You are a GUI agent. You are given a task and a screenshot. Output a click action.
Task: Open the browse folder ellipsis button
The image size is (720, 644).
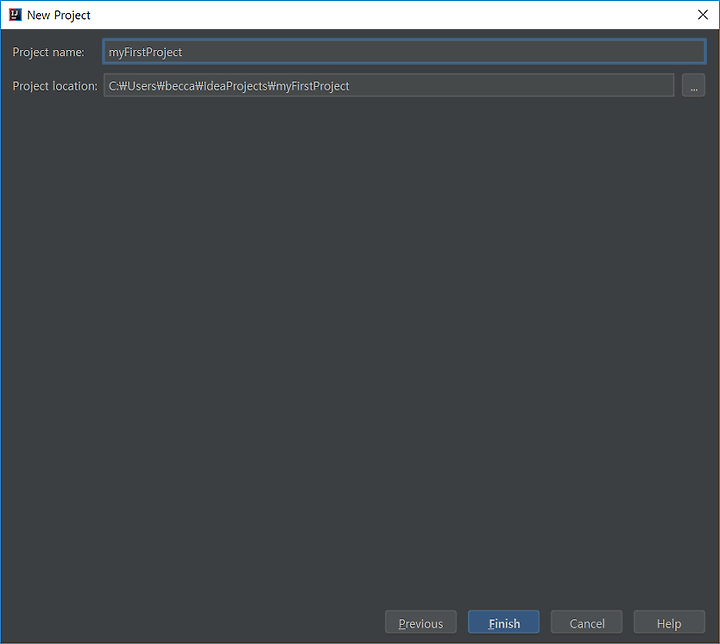pyautogui.click(x=693, y=85)
